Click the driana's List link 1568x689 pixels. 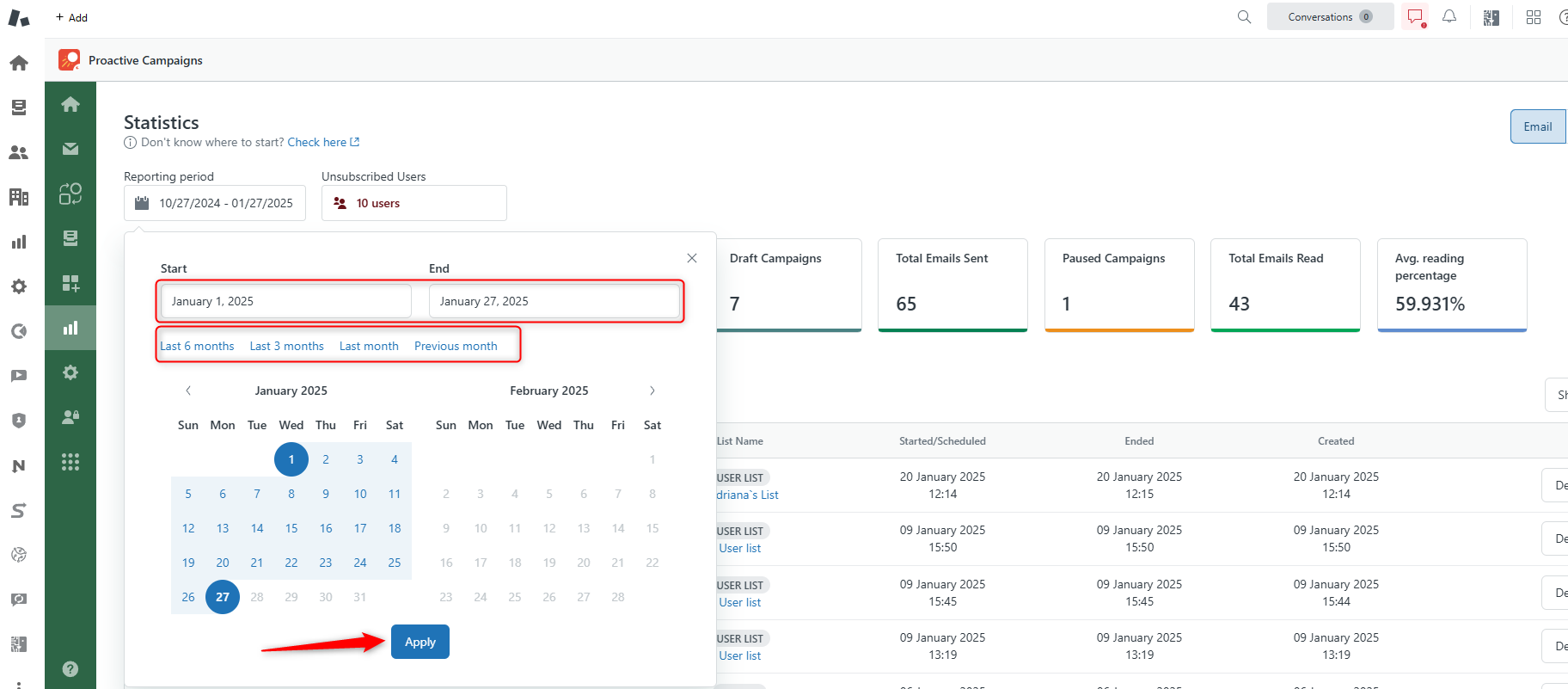click(748, 495)
